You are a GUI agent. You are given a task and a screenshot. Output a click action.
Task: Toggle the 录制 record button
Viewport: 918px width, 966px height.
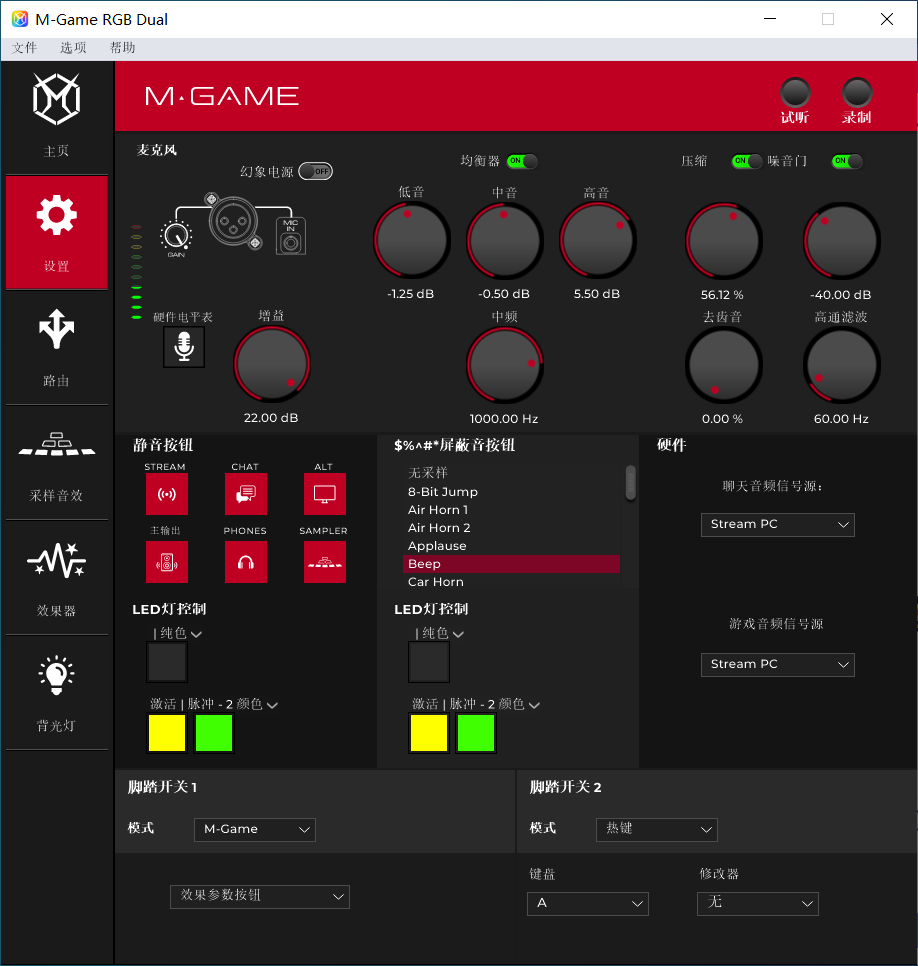[x=856, y=93]
